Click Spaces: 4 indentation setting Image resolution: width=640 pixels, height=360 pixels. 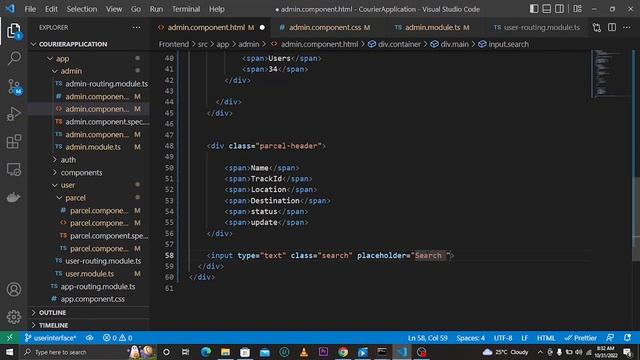tap(471, 338)
